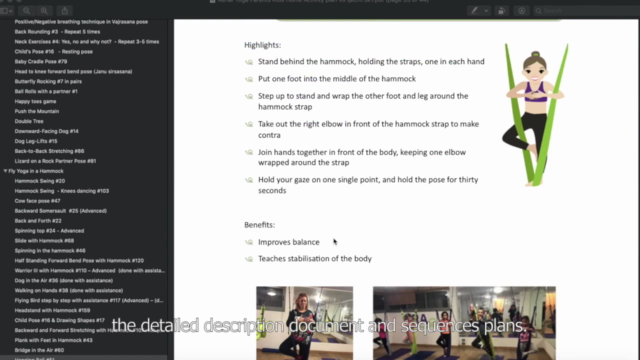Image resolution: width=640 pixels, height=360 pixels.
Task: Select Hammock Swing - Knees dancing #103
Action: [x=62, y=191]
